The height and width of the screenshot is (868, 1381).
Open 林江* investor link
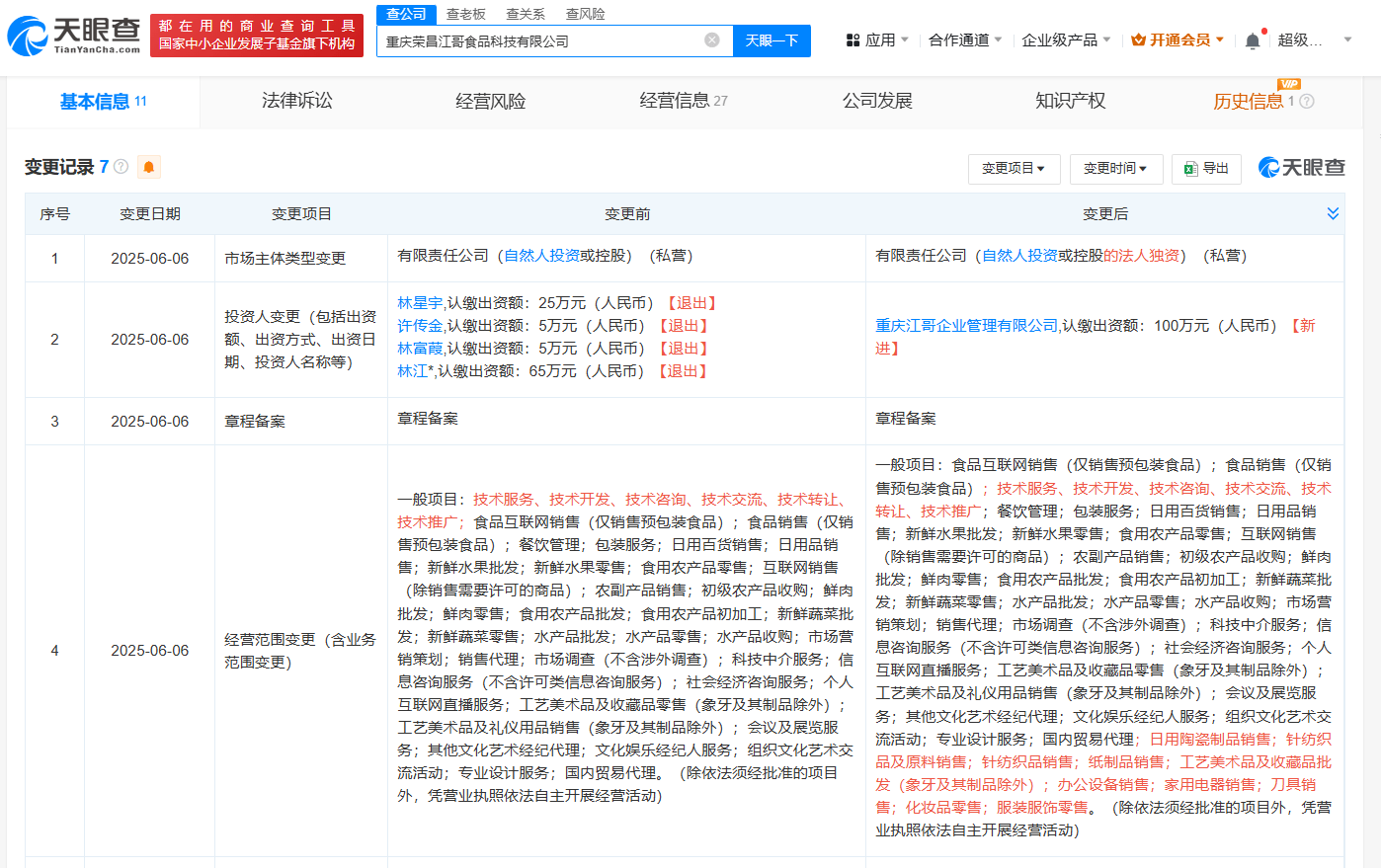click(415, 371)
